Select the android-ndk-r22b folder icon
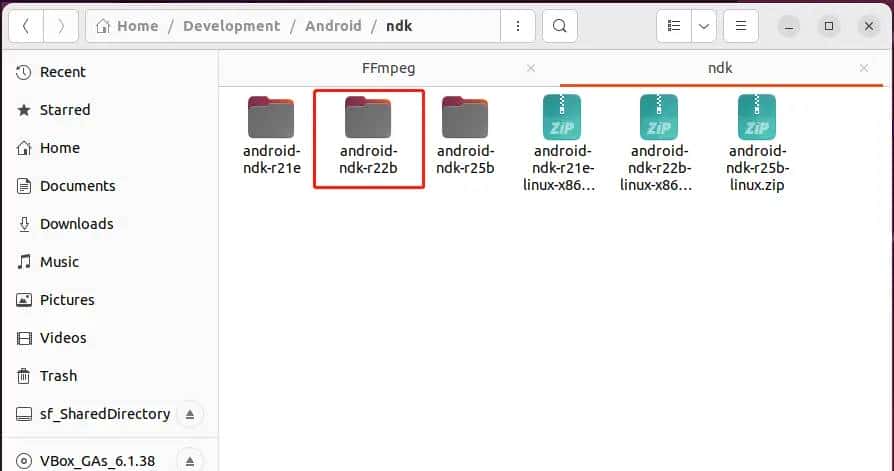894x471 pixels. pyautogui.click(x=368, y=117)
